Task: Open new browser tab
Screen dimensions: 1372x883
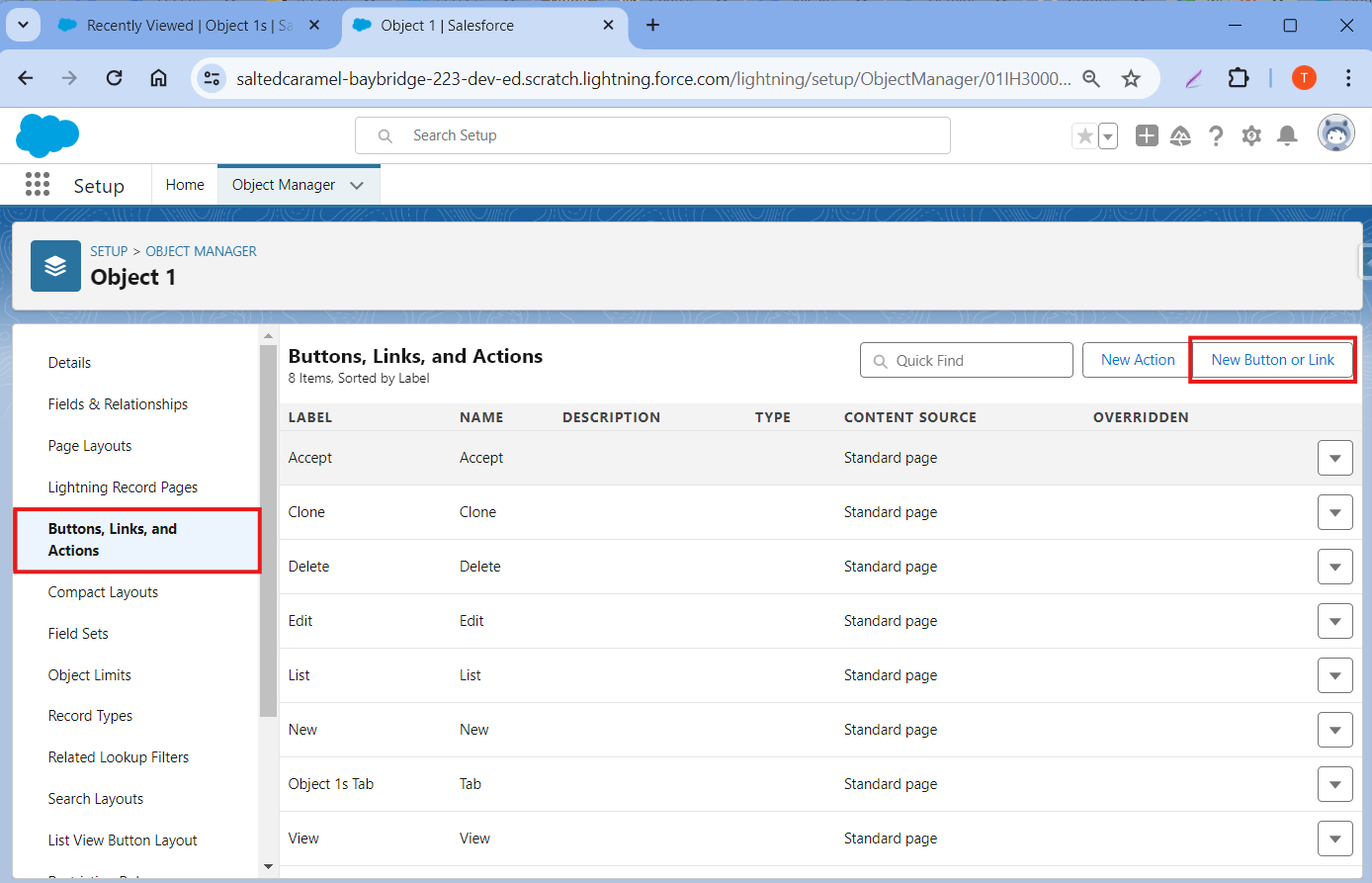Action: [652, 25]
